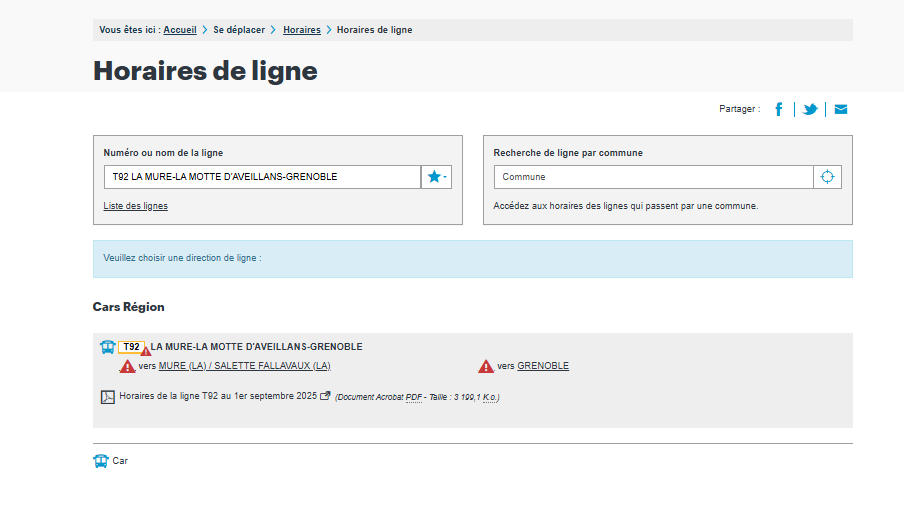This screenshot has height=508, width=904.
Task: Click the bus icon beside the T92 line
Action: [107, 347]
